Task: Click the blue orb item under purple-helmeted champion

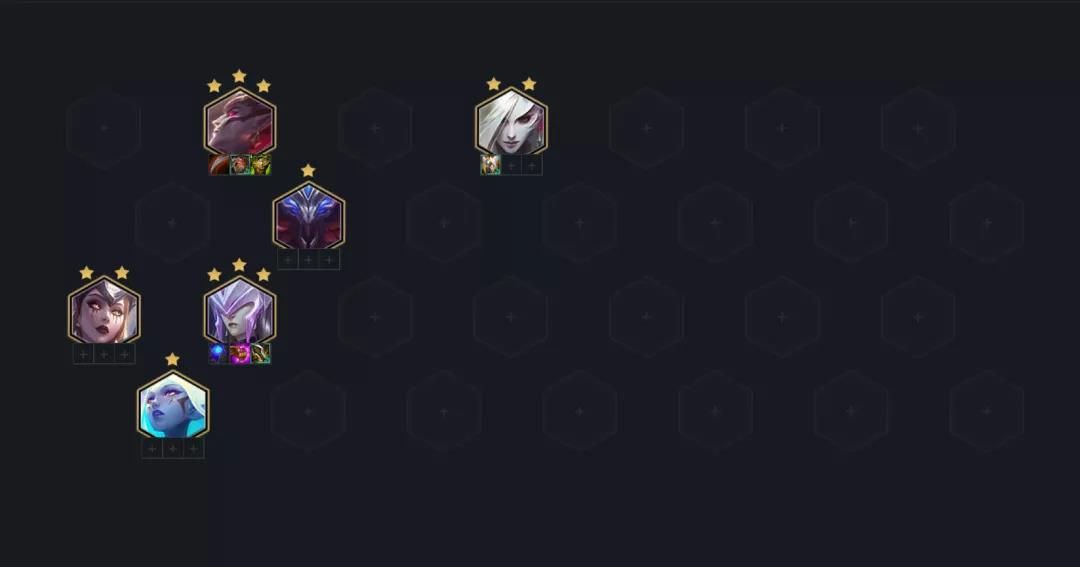Action: click(219, 353)
